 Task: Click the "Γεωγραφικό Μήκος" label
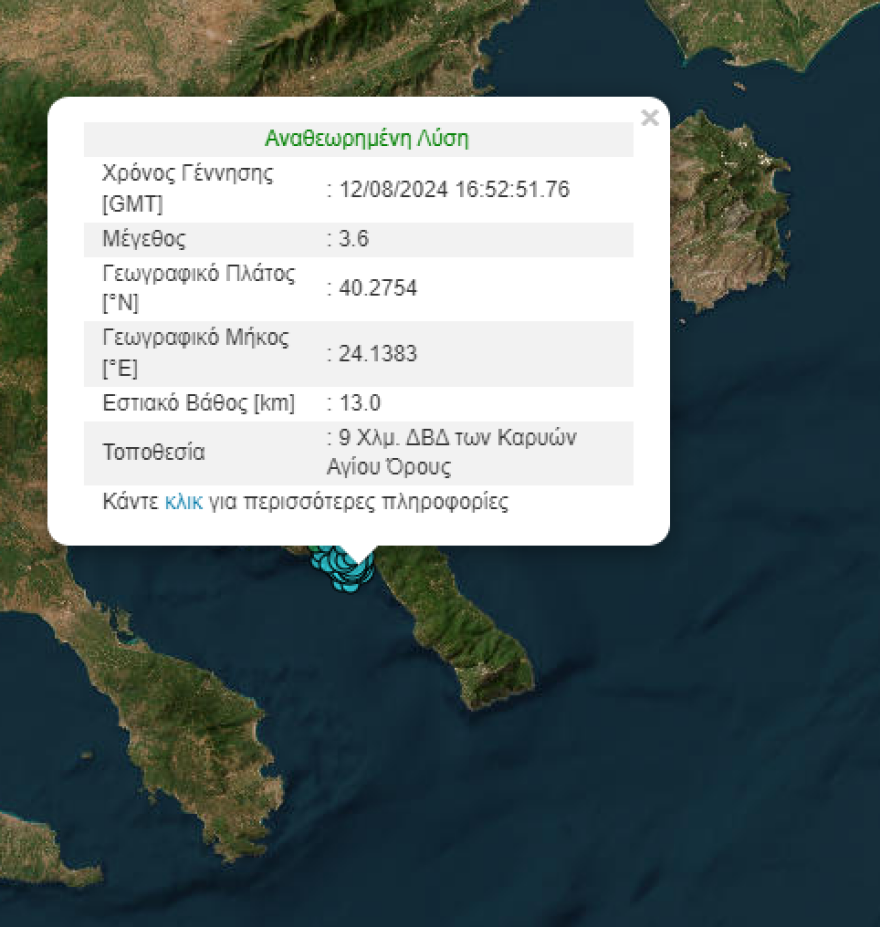195,339
